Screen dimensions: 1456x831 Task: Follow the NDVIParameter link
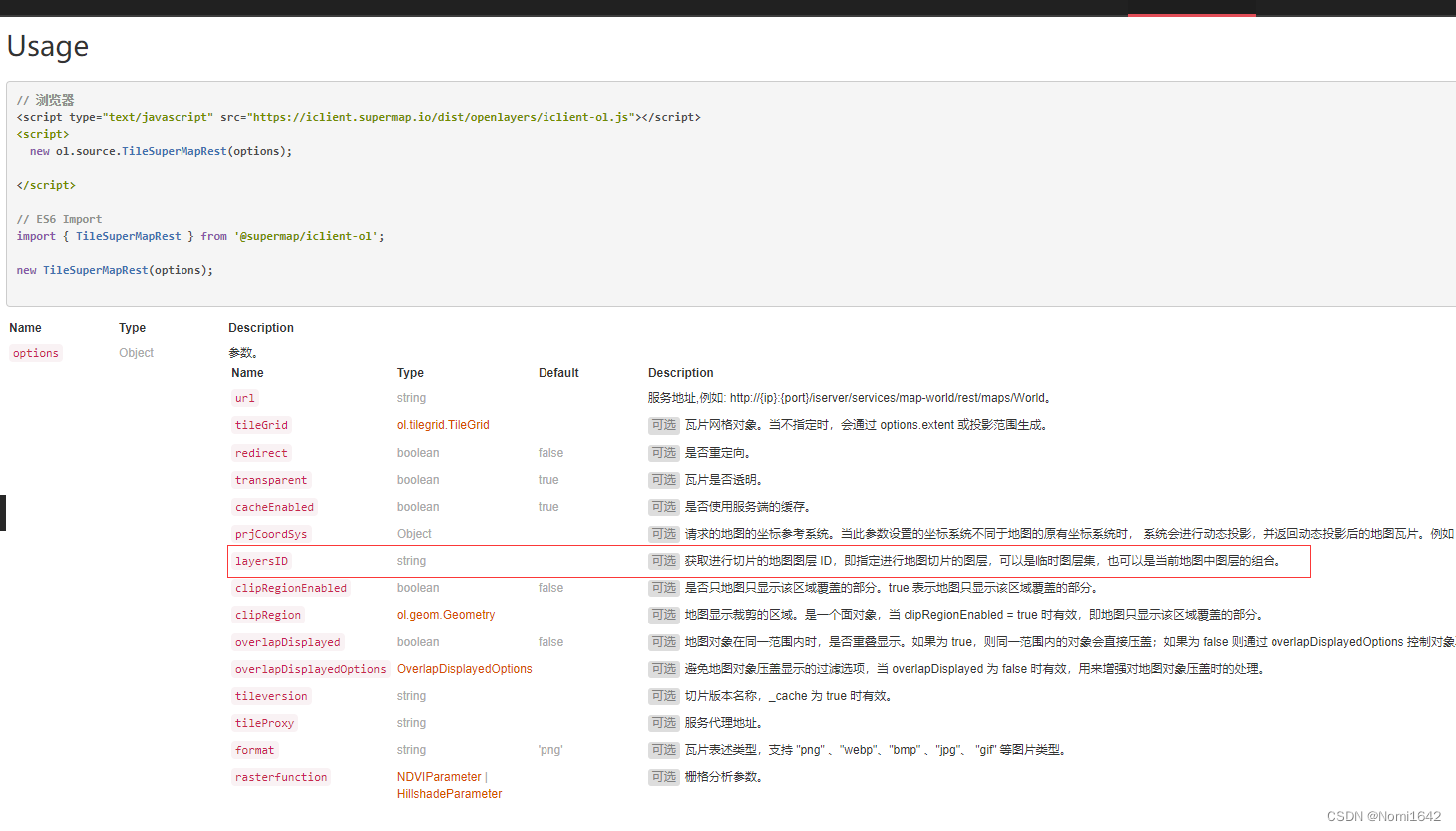point(439,777)
